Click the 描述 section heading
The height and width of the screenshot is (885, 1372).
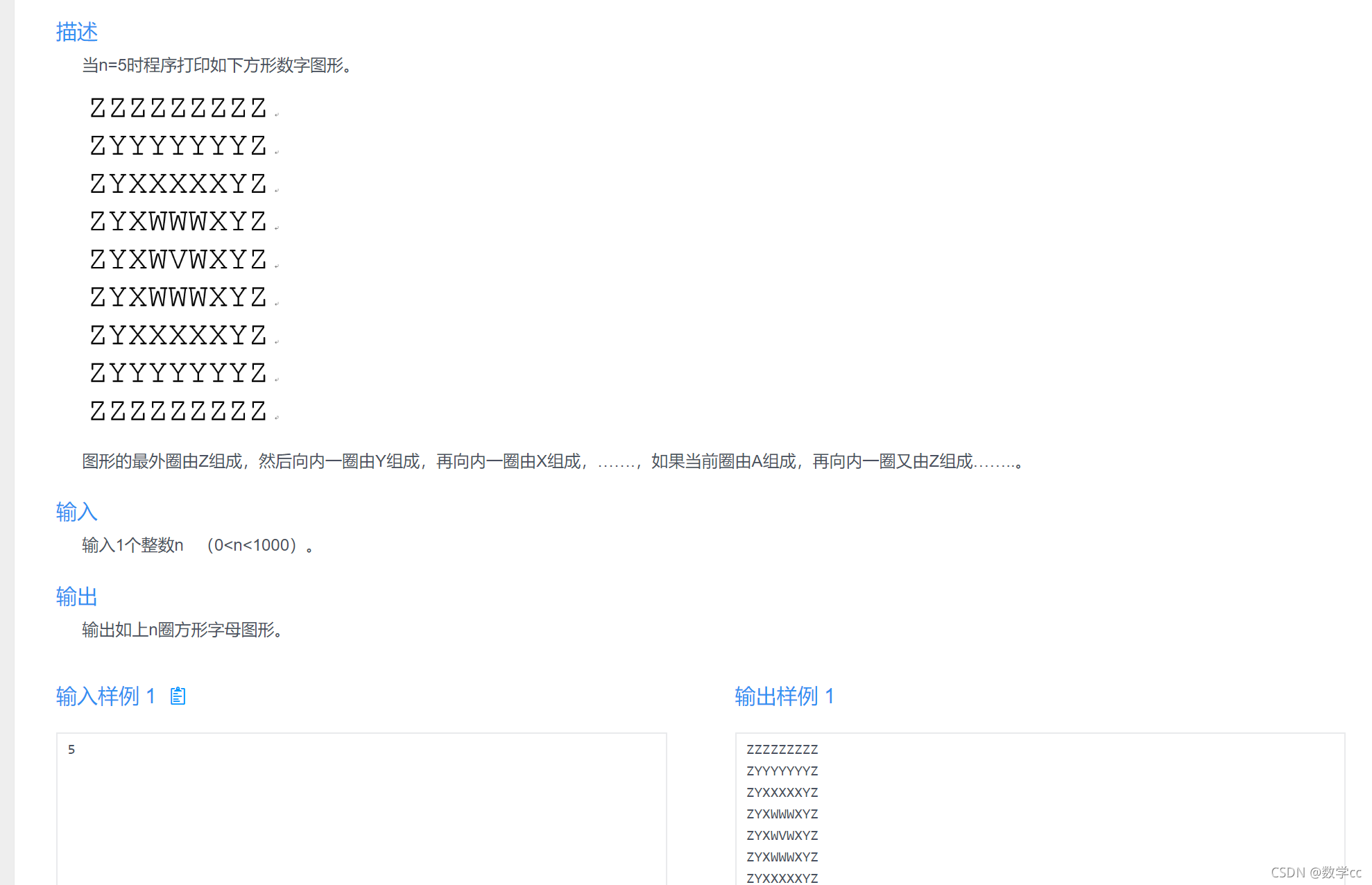pyautogui.click(x=76, y=32)
